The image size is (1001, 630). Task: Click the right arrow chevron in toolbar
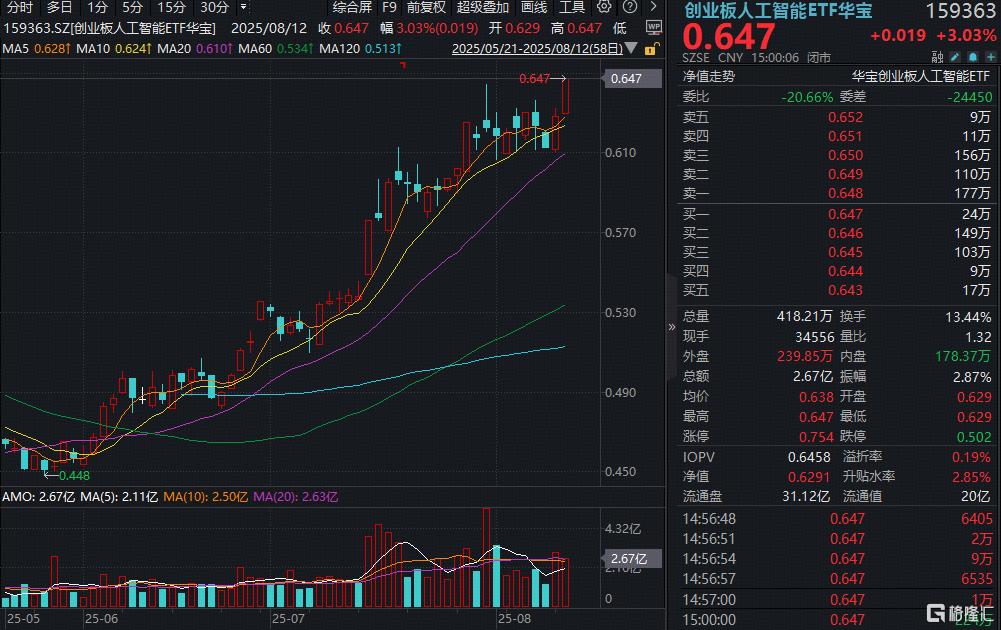[x=653, y=7]
